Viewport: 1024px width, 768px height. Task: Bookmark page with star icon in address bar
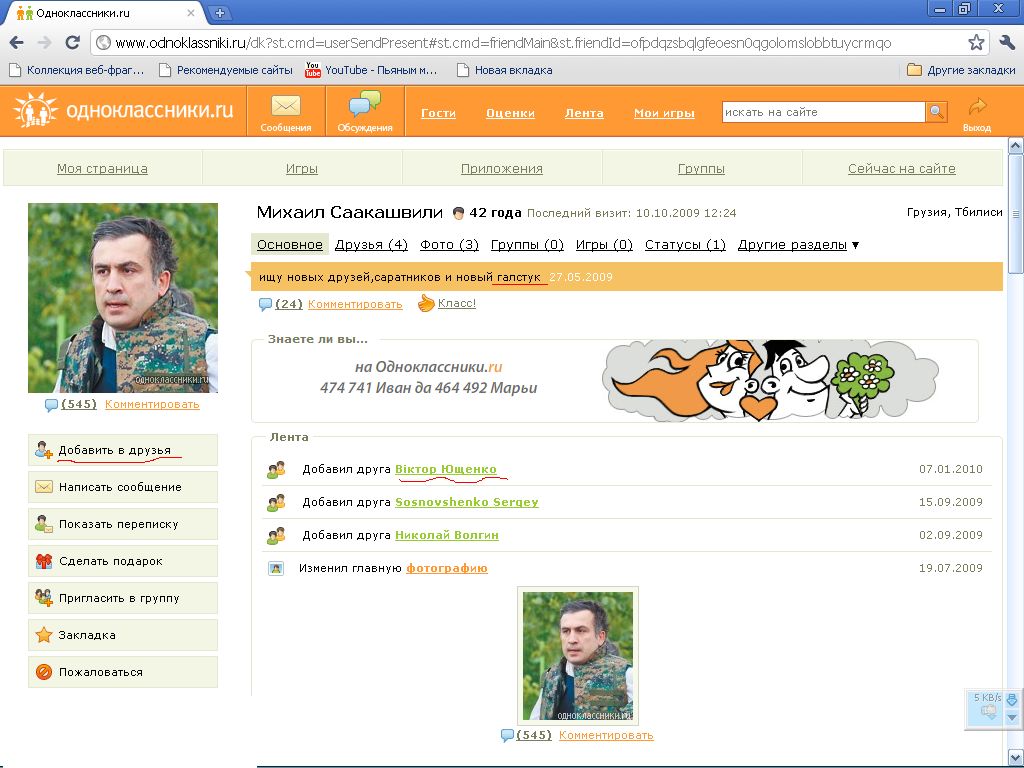(976, 43)
